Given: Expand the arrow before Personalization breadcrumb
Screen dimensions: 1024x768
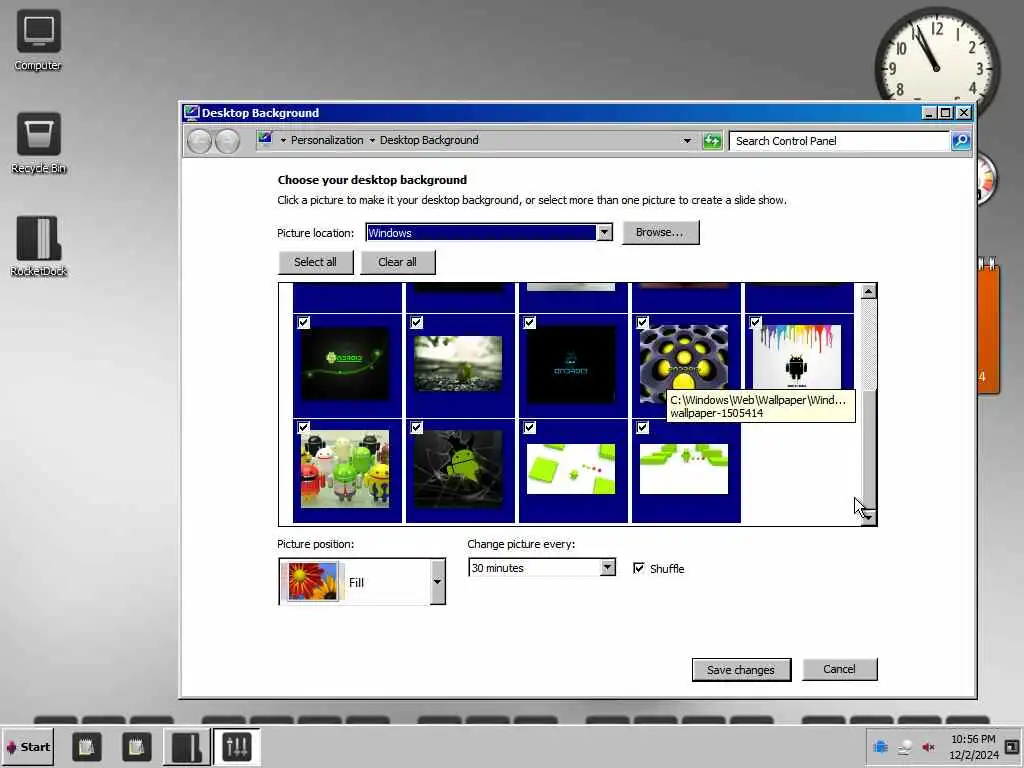Looking at the screenshot, I should pos(283,140).
